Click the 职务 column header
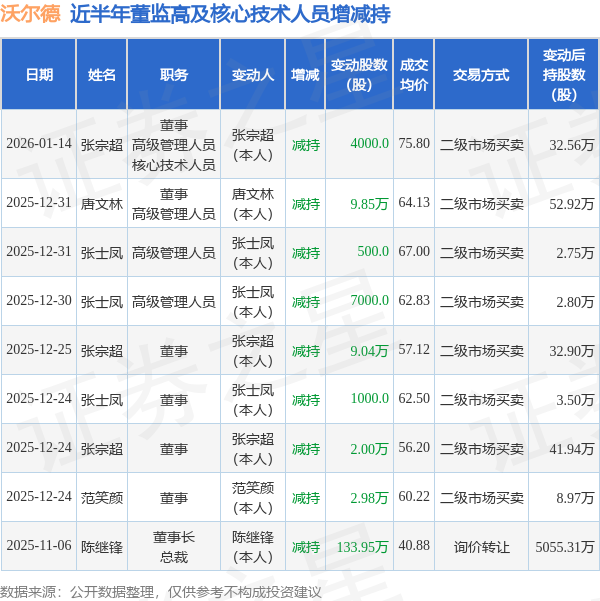The image size is (600, 601). click(174, 75)
